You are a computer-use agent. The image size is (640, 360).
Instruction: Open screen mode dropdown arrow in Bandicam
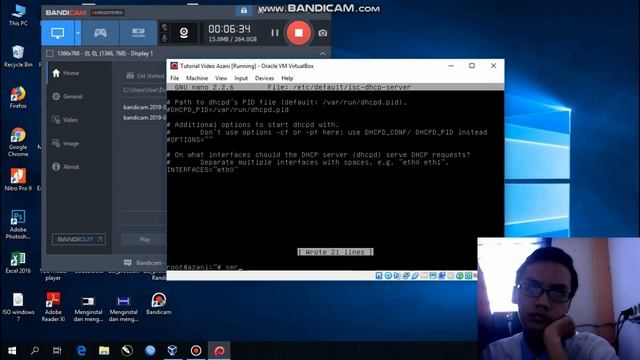[x=78, y=33]
